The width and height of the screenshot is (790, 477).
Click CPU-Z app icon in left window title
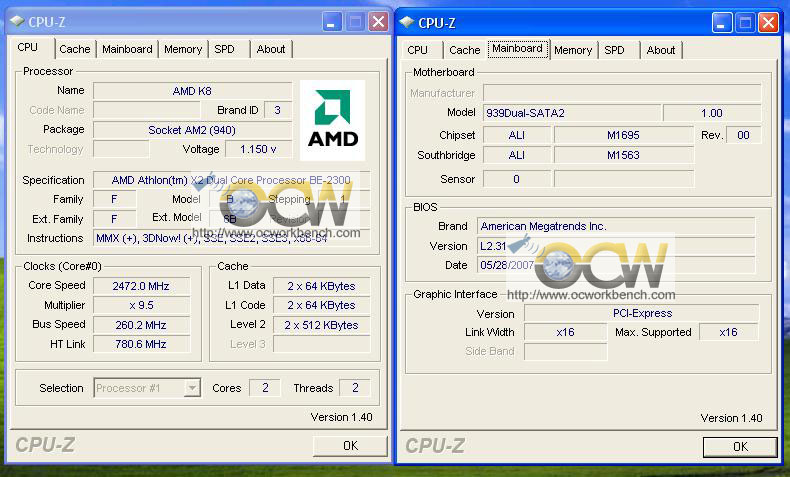pyautogui.click(x=17, y=21)
